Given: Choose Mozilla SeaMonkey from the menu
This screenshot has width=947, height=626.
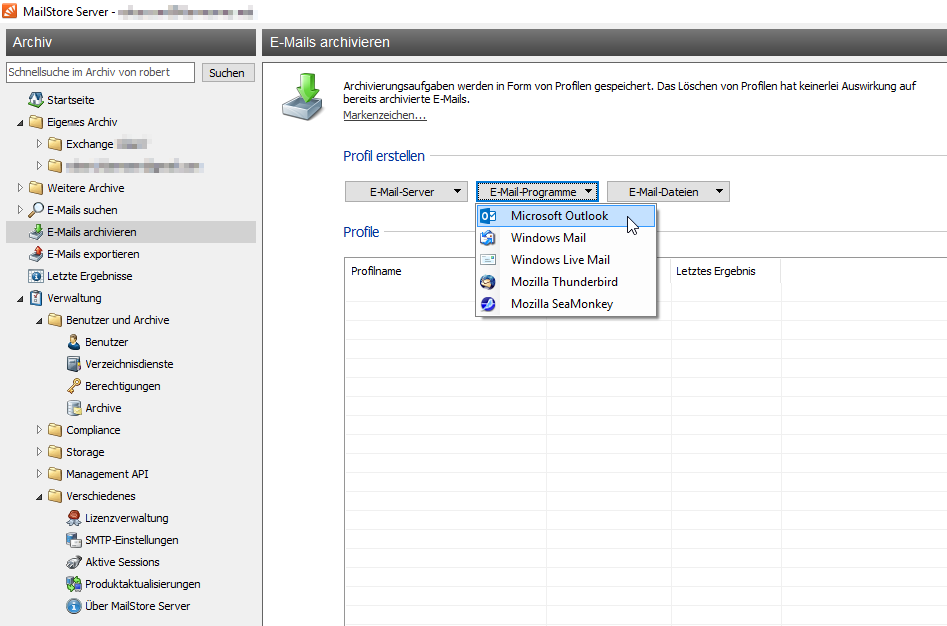Looking at the screenshot, I should pos(566,304).
